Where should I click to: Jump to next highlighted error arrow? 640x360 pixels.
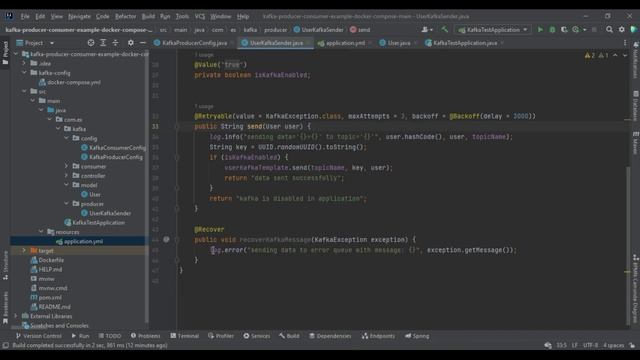pyautogui.click(x=624, y=56)
